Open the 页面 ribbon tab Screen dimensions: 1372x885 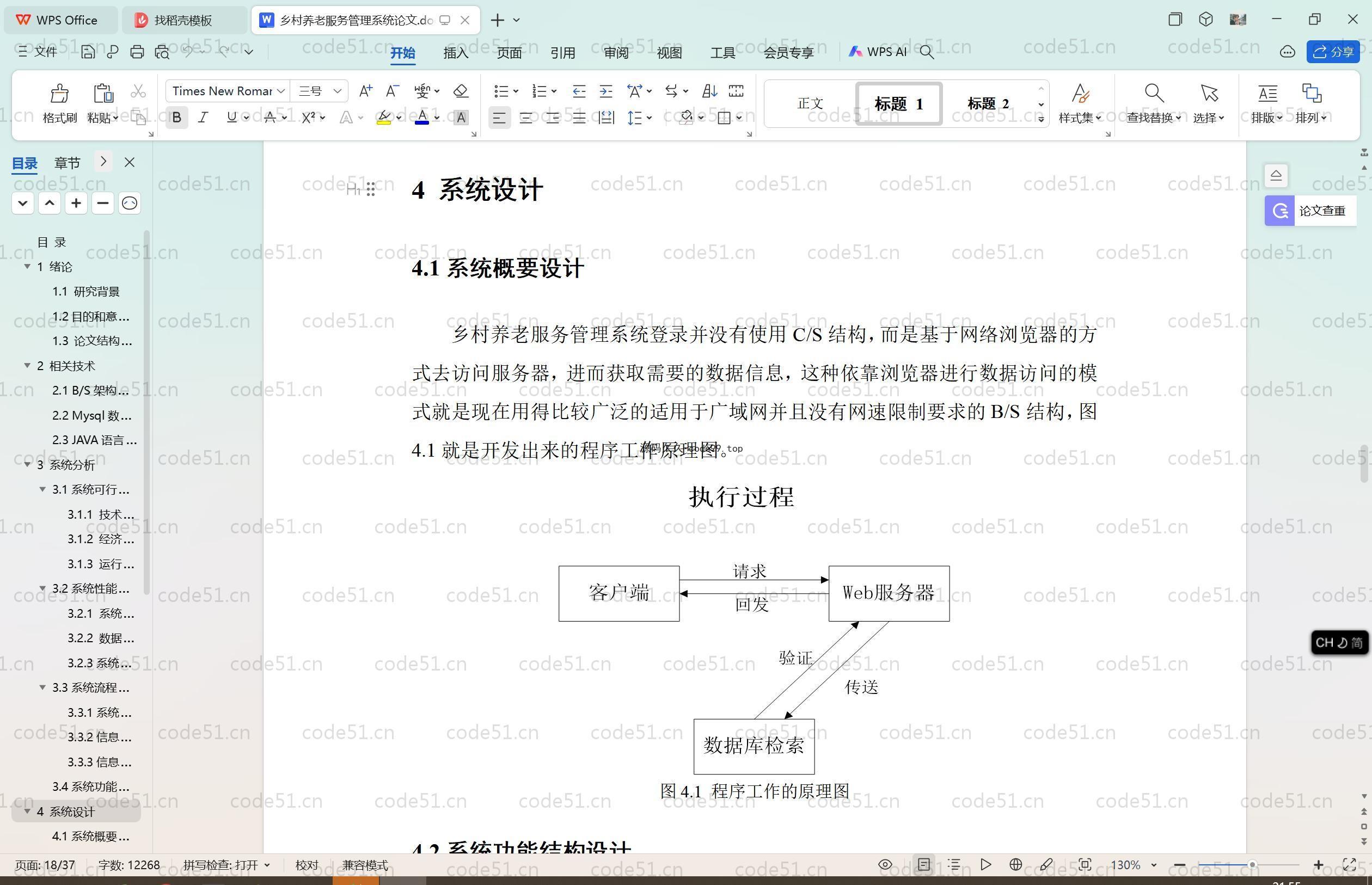509,52
